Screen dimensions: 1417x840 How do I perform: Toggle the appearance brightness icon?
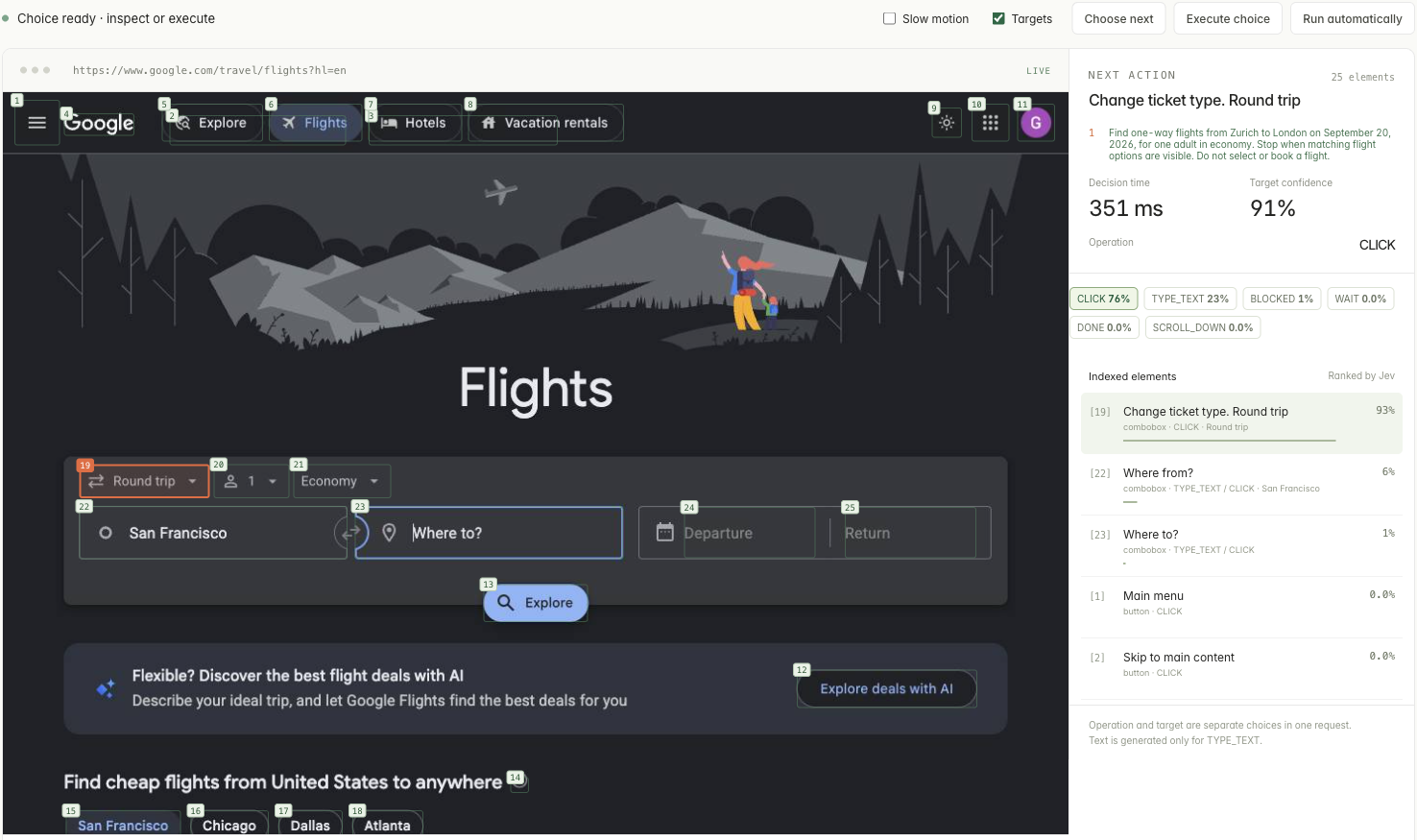[x=947, y=123]
